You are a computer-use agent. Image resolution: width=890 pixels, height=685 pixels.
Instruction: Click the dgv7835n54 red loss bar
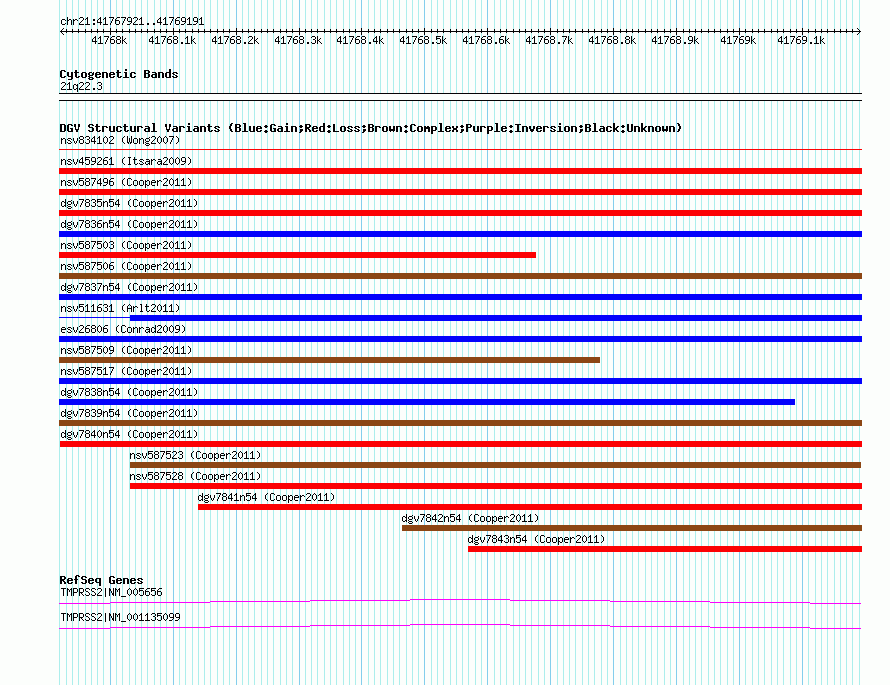tap(460, 213)
